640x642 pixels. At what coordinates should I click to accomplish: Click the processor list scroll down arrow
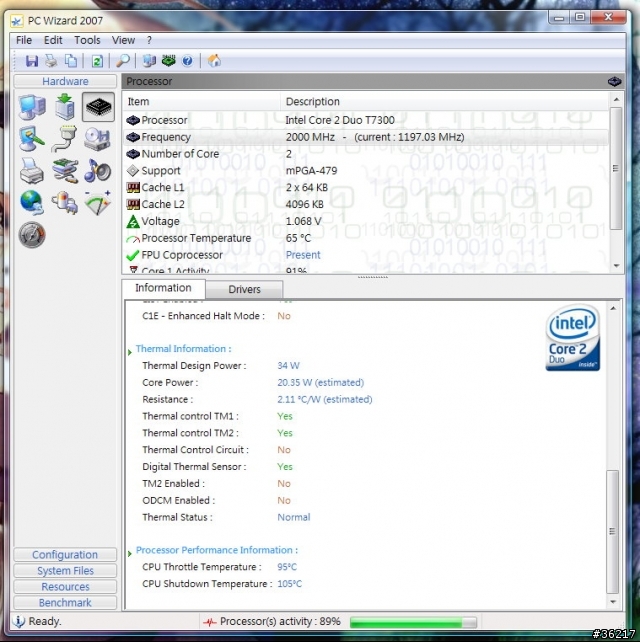click(x=616, y=266)
